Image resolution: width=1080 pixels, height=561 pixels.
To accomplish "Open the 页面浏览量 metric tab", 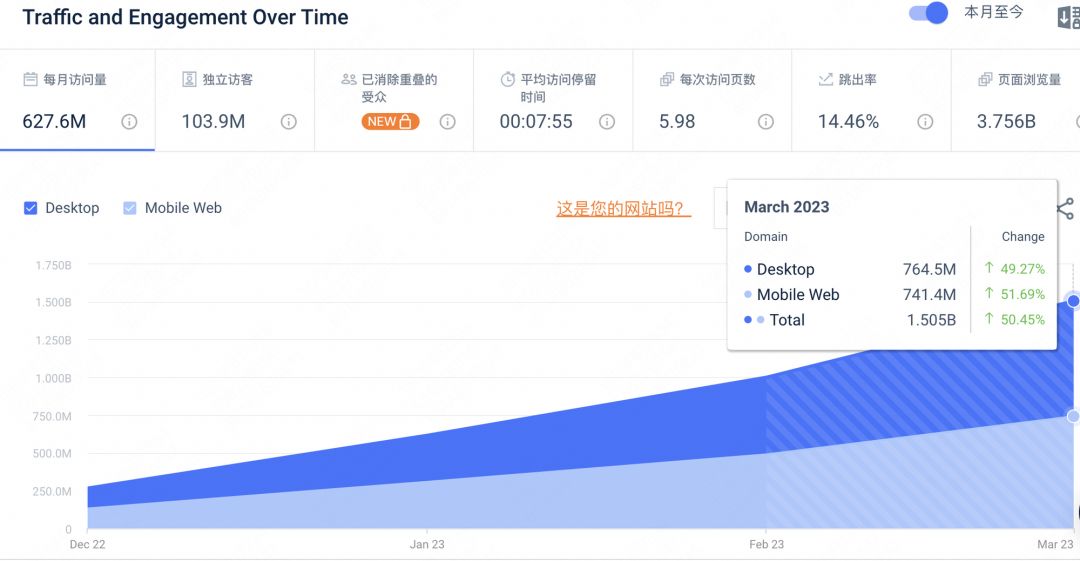I will tap(1028, 80).
